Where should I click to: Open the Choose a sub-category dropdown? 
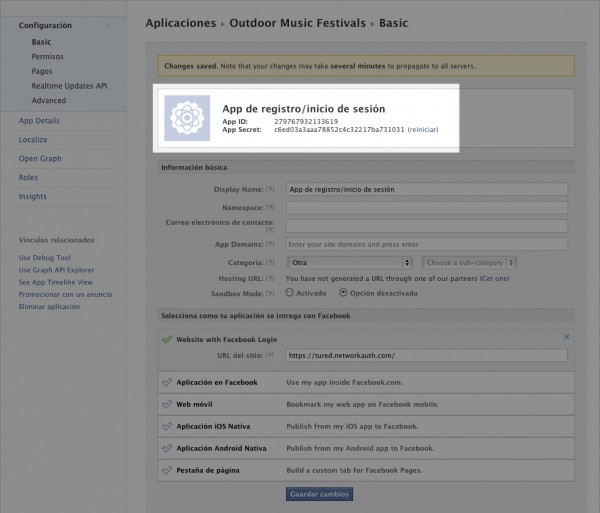[x=469, y=262]
